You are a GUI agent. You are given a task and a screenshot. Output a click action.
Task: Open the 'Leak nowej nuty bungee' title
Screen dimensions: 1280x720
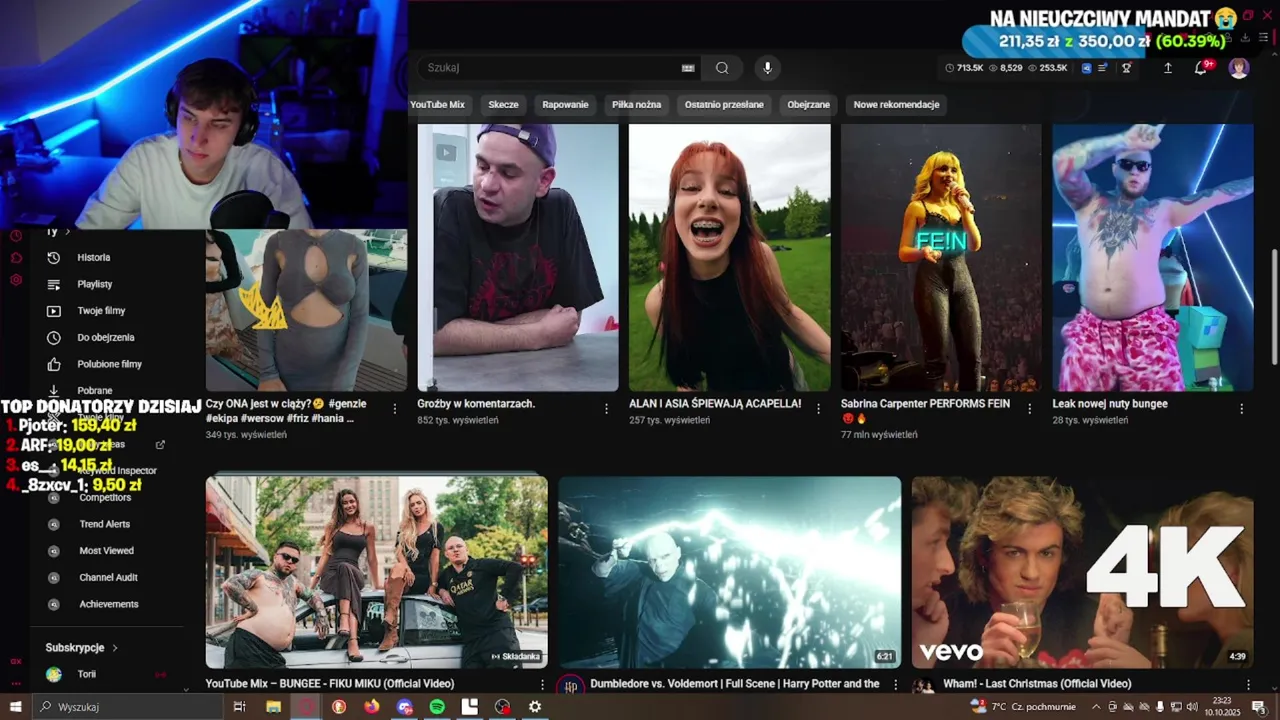[x=1110, y=404]
